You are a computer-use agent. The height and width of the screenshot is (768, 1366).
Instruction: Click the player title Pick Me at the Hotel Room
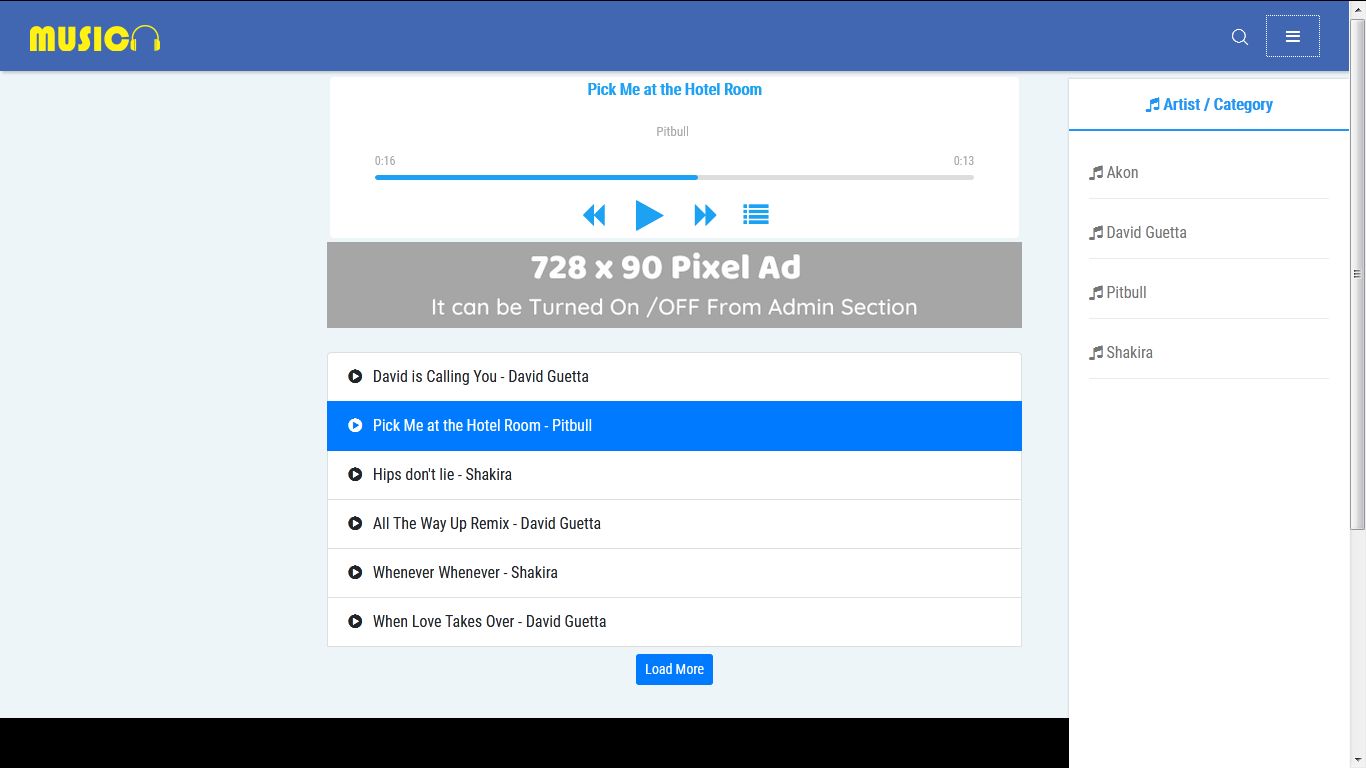[674, 89]
